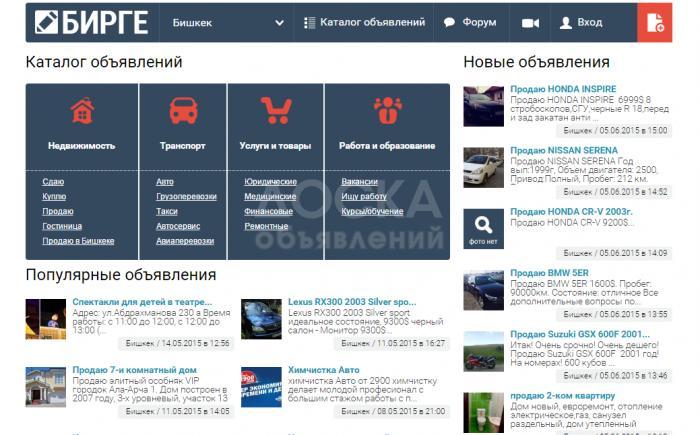
Task: Open the Недвижимость house icon category
Action: pos(81,110)
